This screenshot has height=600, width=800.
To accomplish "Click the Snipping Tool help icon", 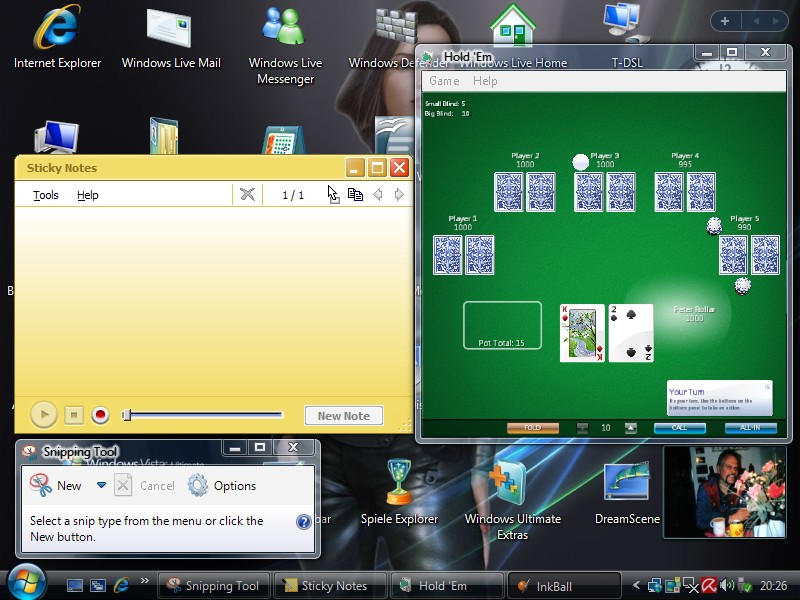I will [304, 521].
